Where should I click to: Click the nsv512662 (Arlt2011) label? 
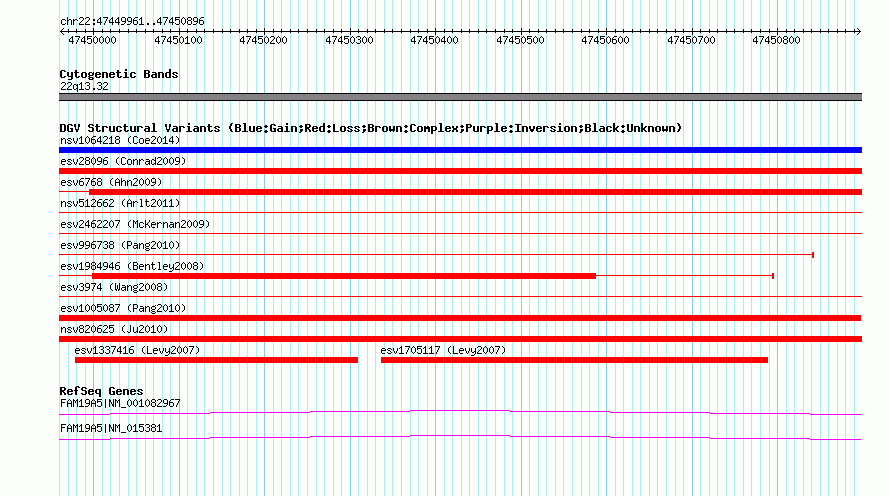[120, 203]
